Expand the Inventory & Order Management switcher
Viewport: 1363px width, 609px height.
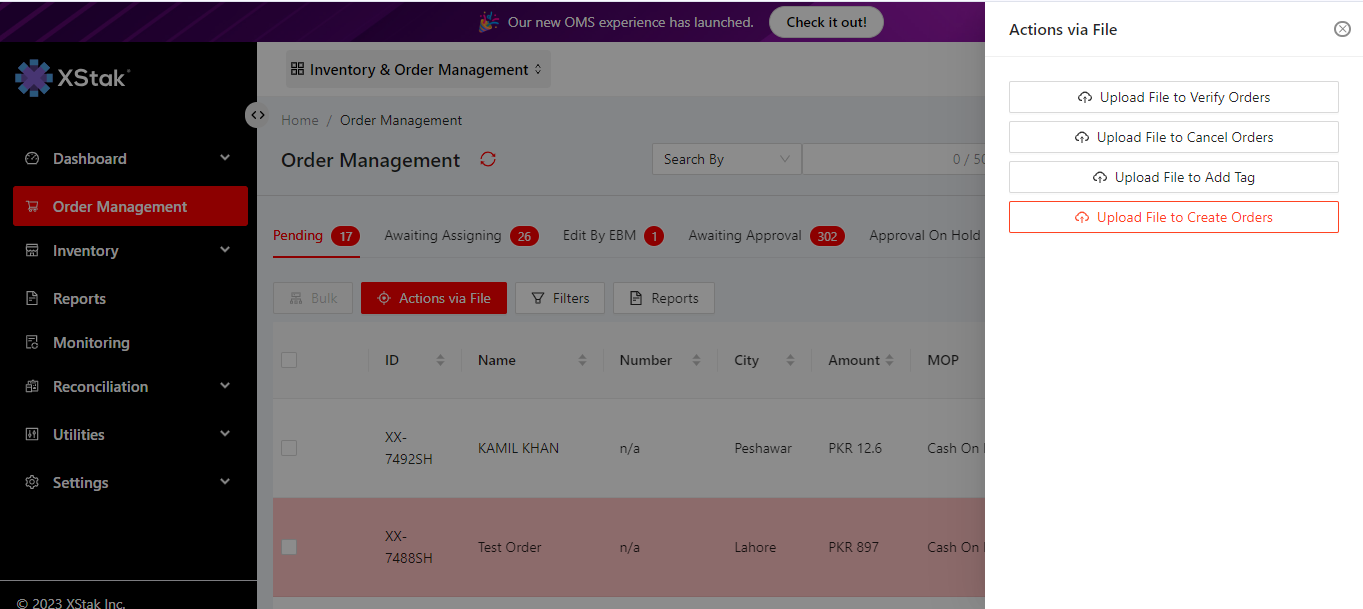tap(417, 70)
